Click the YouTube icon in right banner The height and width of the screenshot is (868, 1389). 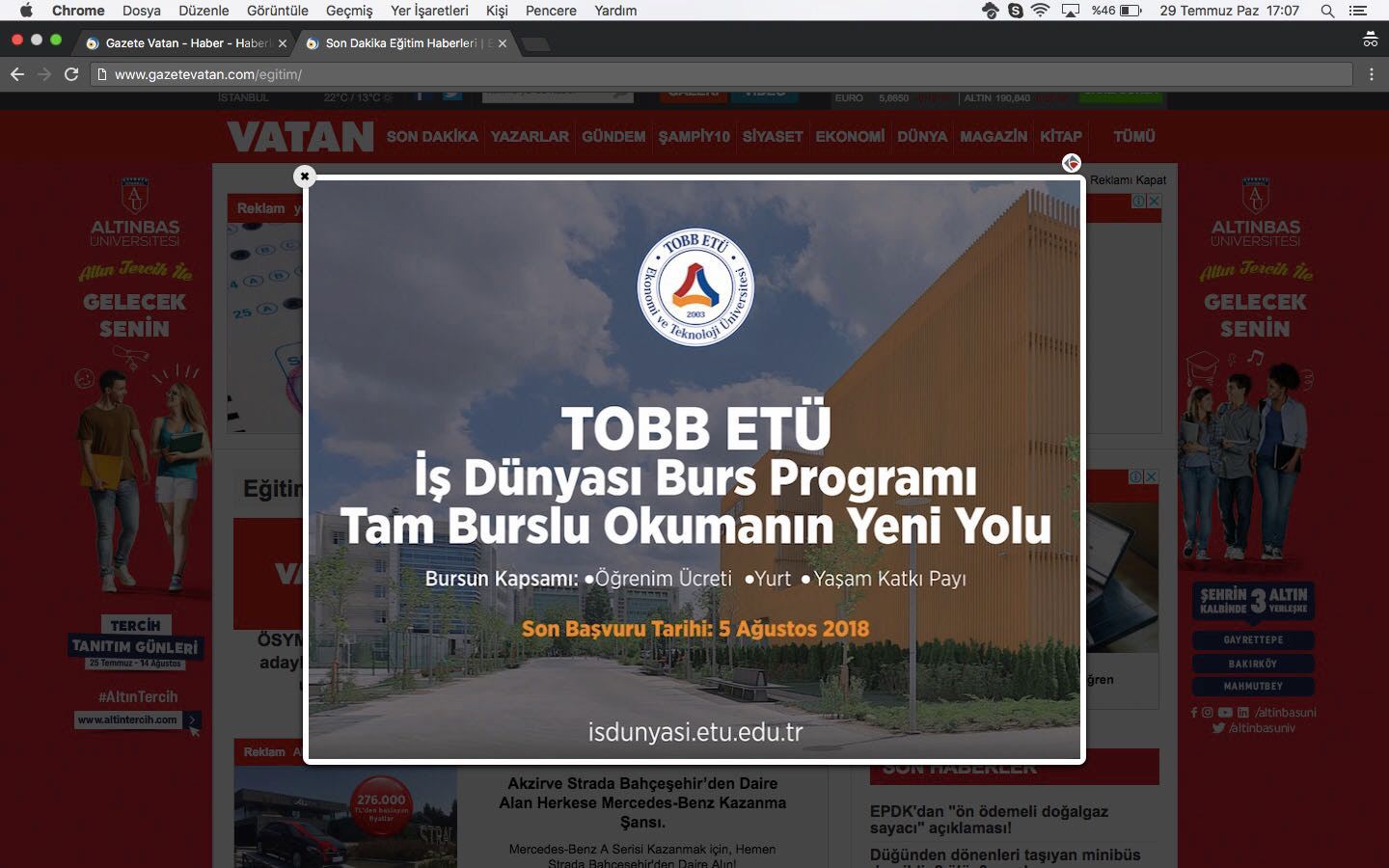[1225, 713]
